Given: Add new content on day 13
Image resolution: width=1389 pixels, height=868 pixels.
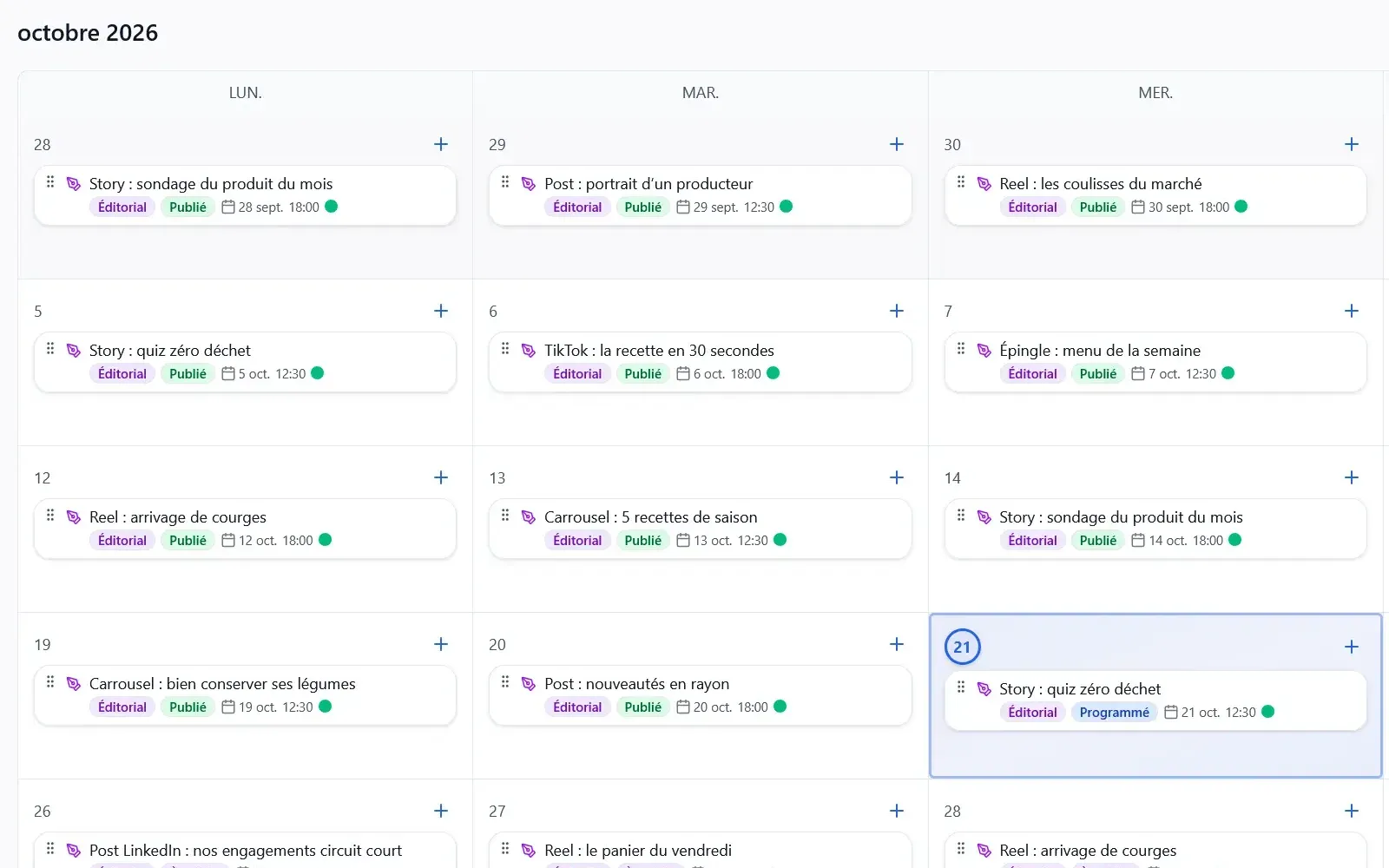Looking at the screenshot, I should click(x=897, y=477).
